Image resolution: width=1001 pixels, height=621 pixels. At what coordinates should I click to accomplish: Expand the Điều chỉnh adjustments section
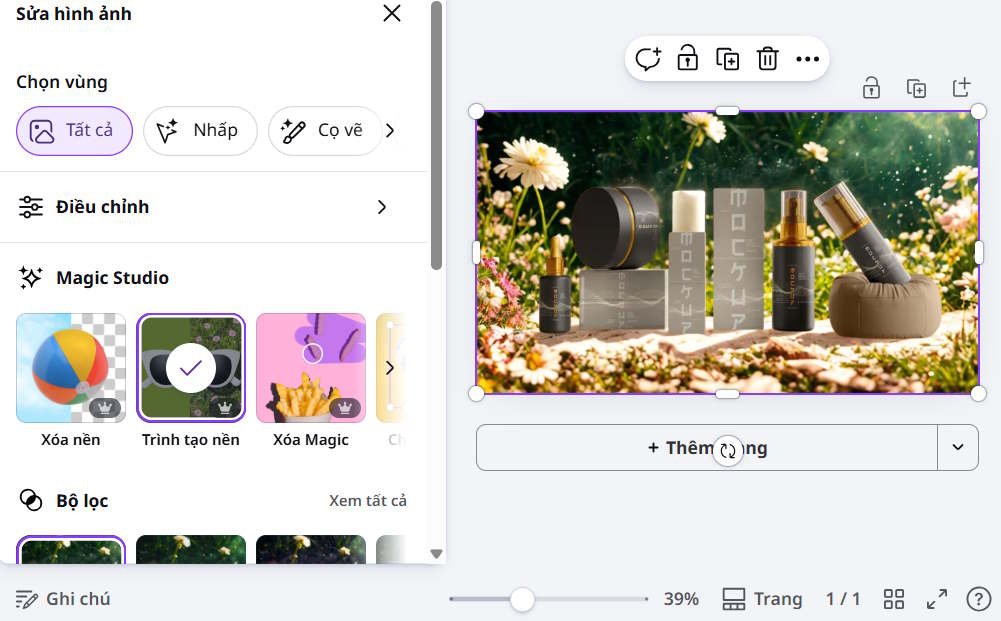point(203,207)
